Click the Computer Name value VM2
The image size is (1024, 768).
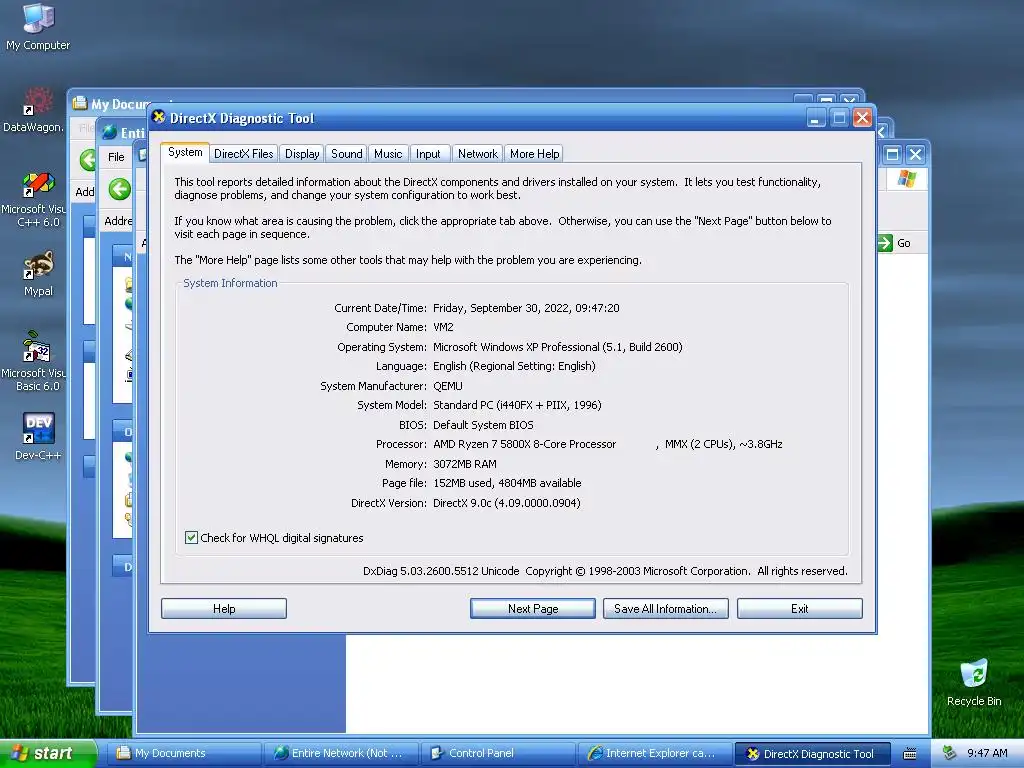[443, 327]
